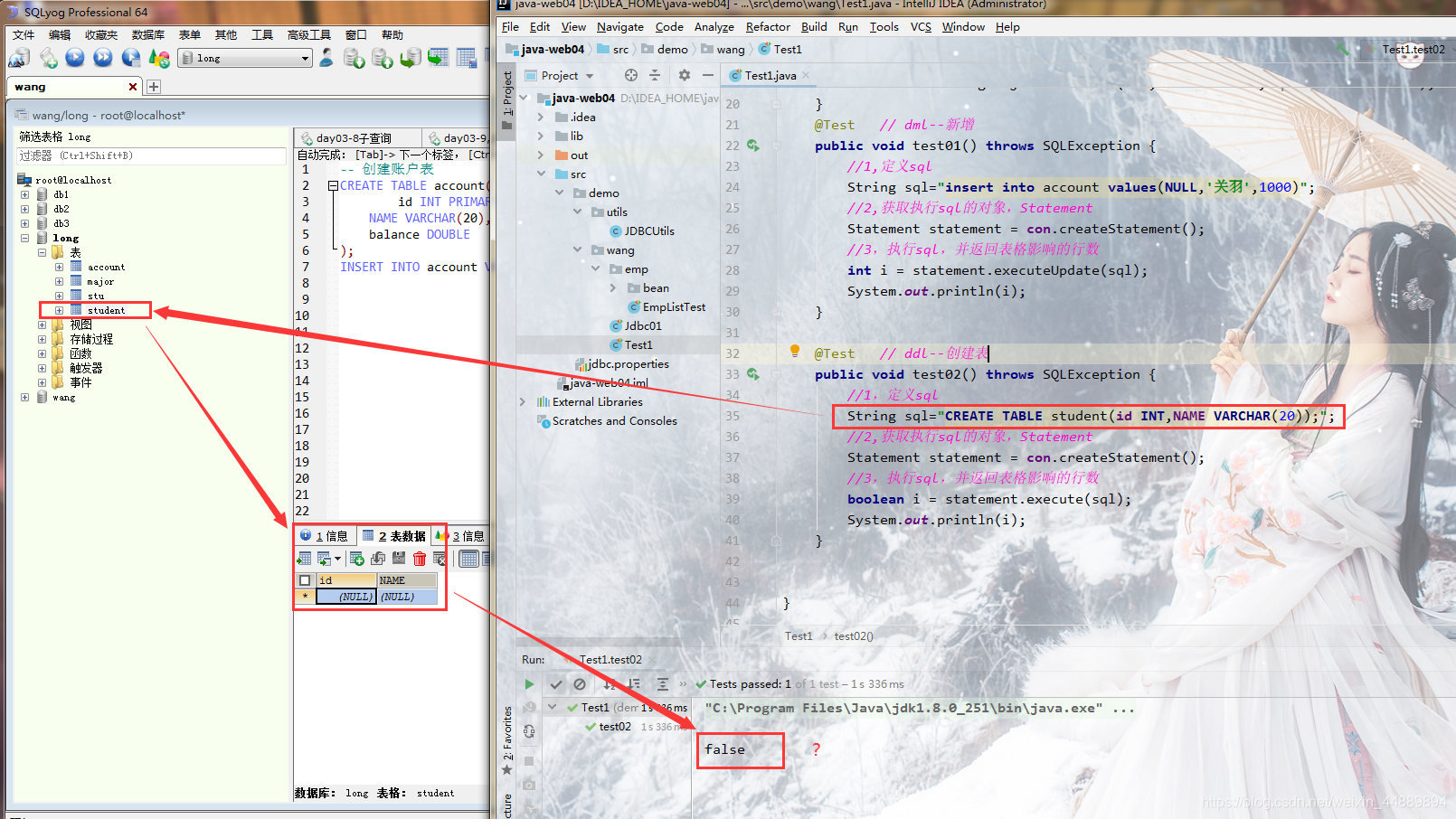Click SQLyog schema synchronization shapes icon
The height and width of the screenshot is (819, 1456).
tap(159, 58)
